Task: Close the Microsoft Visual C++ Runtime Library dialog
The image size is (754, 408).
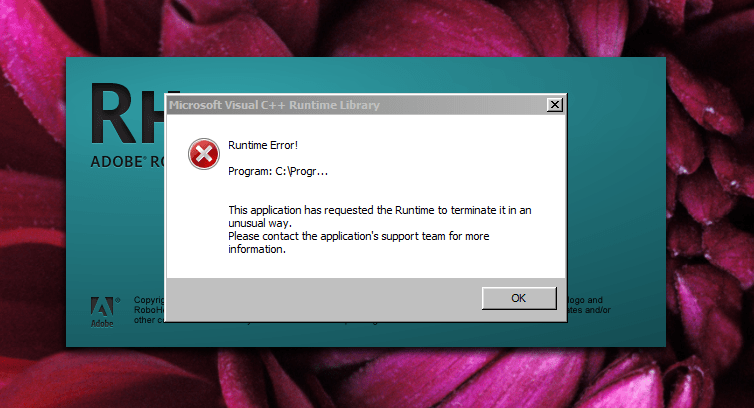Action: (554, 105)
